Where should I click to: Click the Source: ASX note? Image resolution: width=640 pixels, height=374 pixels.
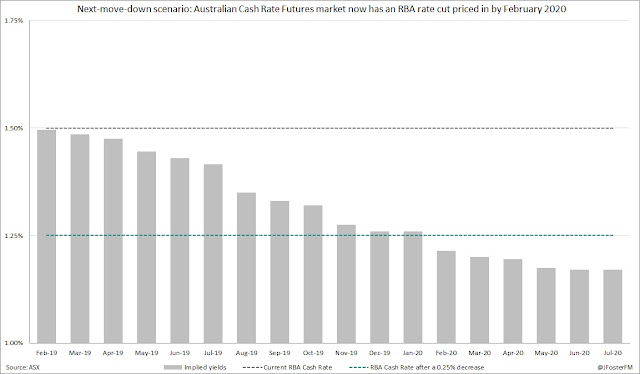[23, 367]
